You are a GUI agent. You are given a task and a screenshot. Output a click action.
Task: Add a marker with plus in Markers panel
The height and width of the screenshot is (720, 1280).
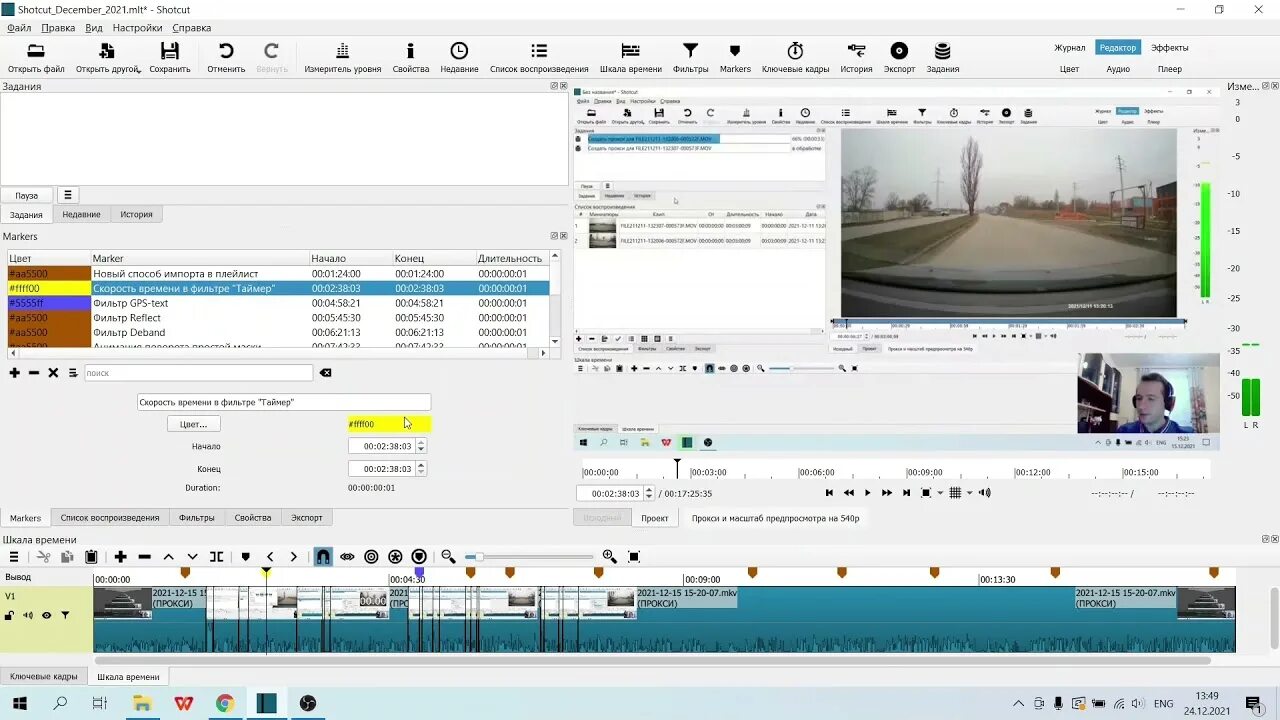click(x=14, y=373)
